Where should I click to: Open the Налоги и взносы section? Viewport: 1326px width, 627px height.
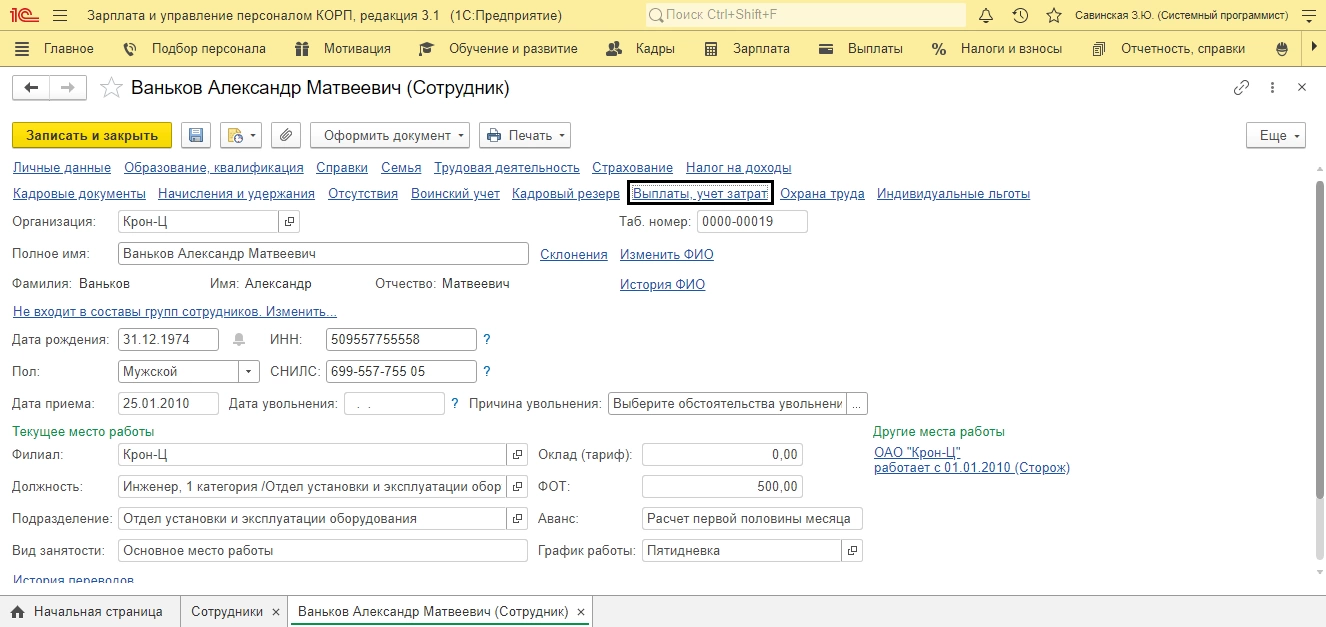[x=998, y=48]
